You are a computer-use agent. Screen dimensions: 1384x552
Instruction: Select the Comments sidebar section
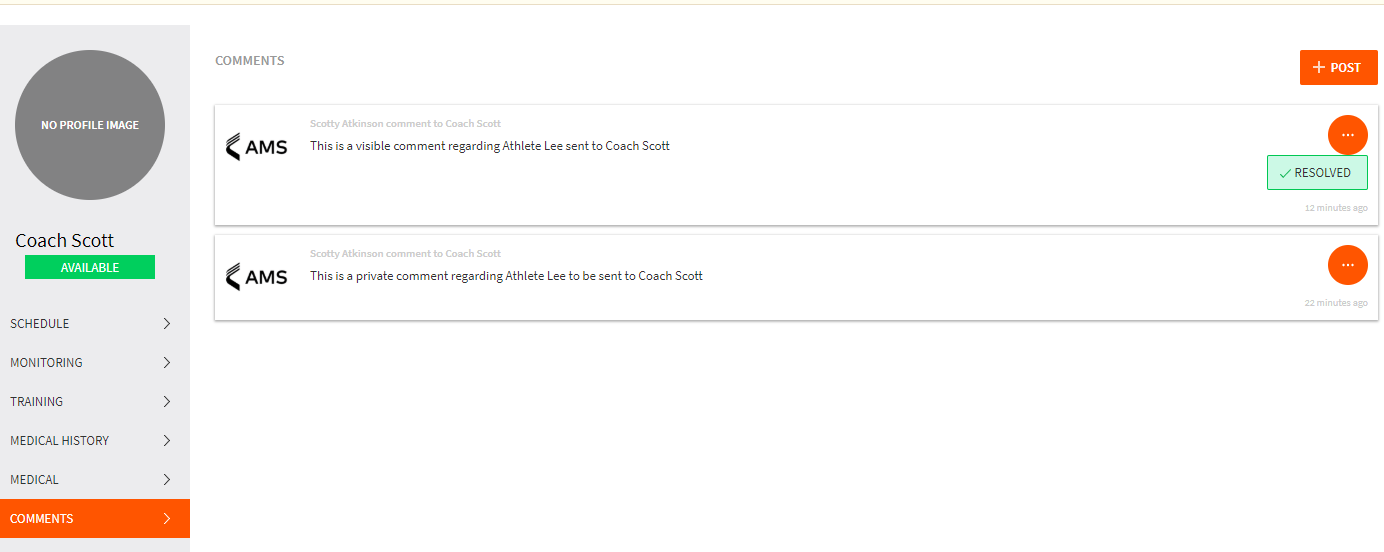pos(95,518)
